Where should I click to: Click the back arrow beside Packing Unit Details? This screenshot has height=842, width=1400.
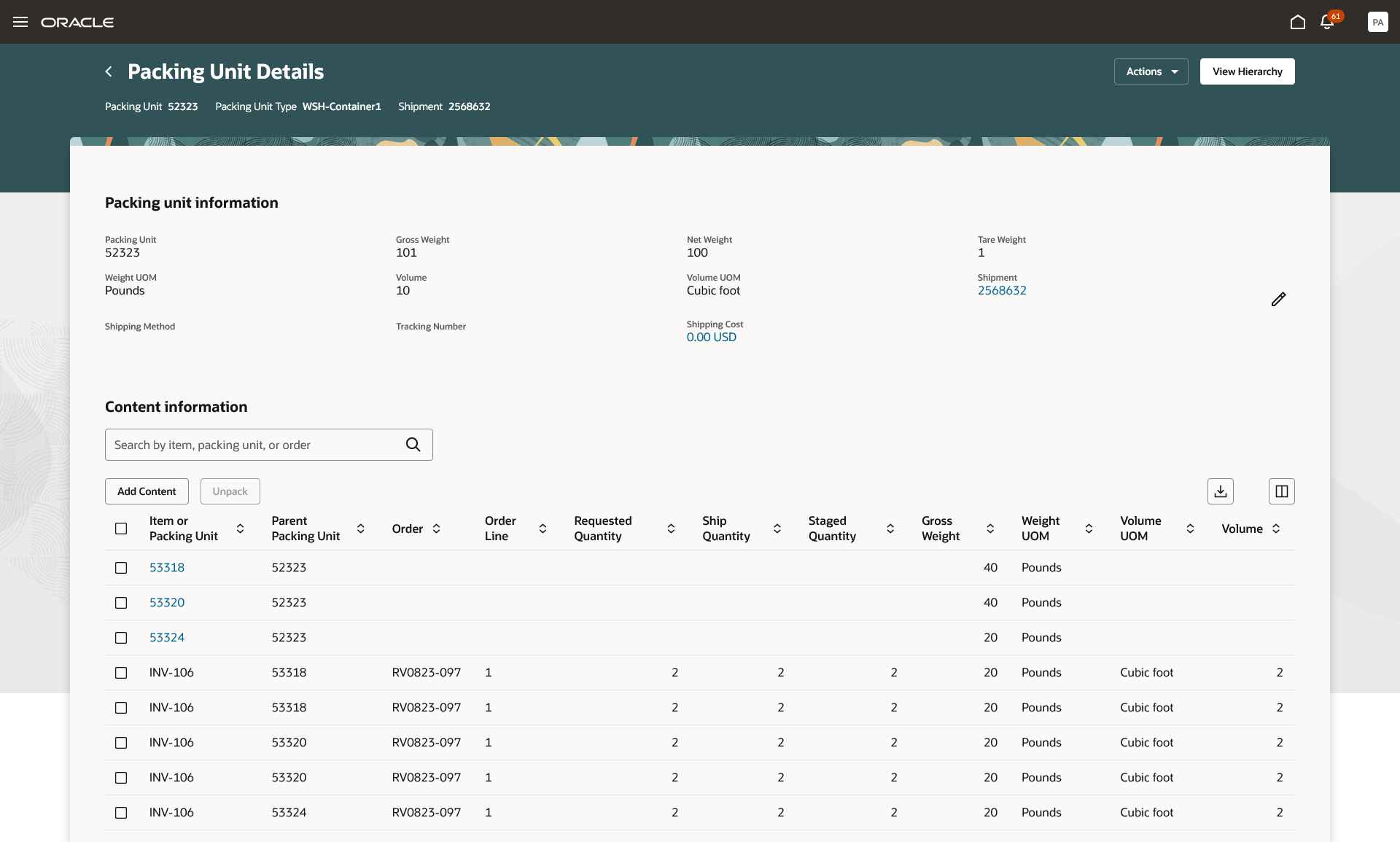click(x=109, y=71)
